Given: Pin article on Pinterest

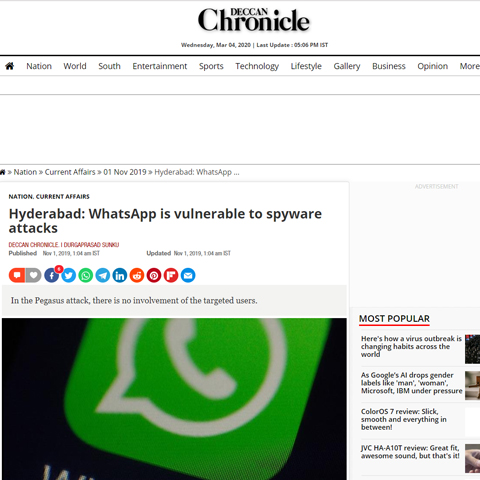Looking at the screenshot, I should [154, 275].
